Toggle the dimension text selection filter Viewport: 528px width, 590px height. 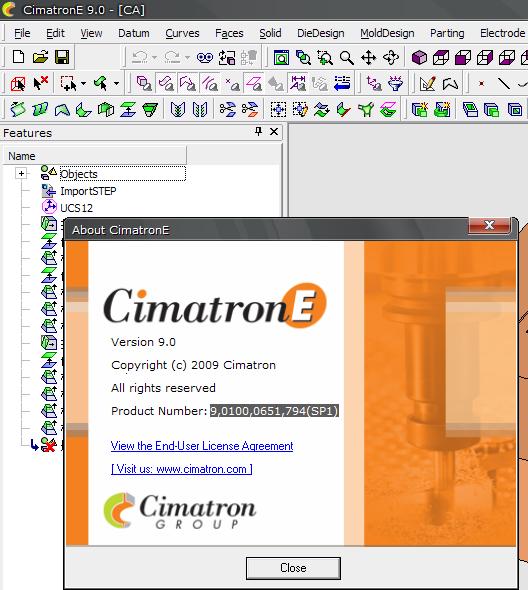click(298, 83)
